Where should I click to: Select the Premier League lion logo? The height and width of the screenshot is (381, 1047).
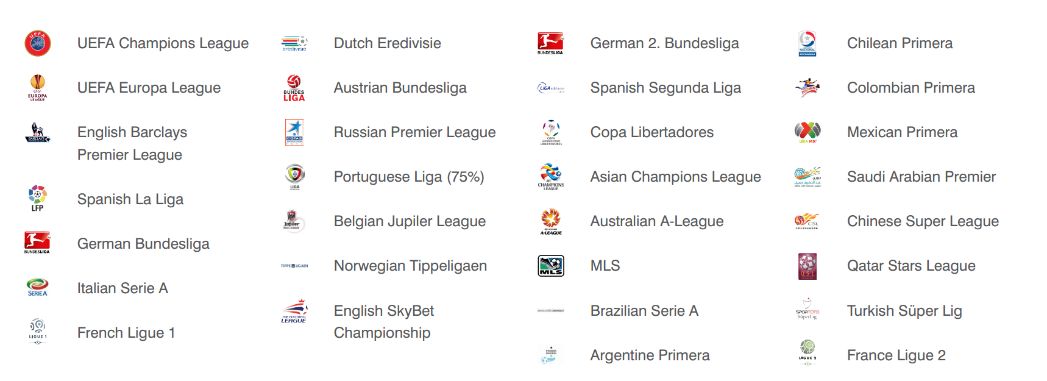tap(37, 132)
